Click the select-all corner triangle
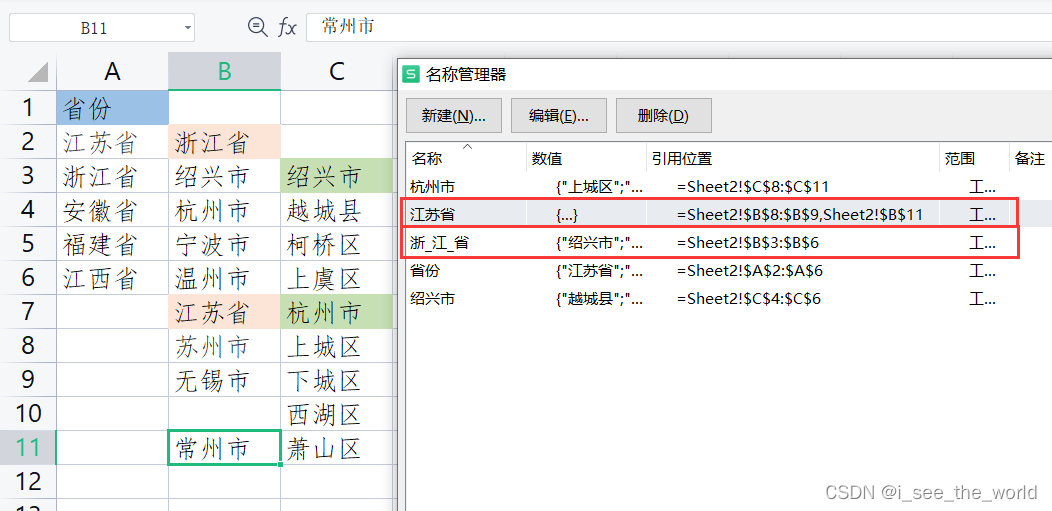This screenshot has height=511, width=1052. [x=38, y=72]
